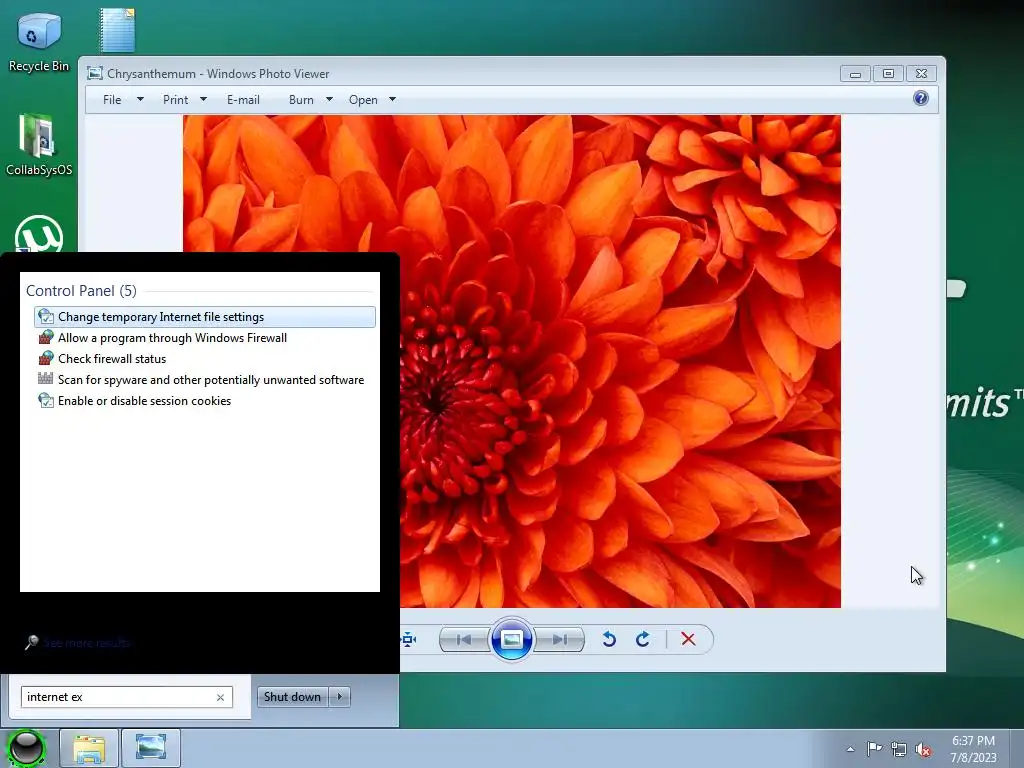Click E-mail in Photo Viewer toolbar

[x=243, y=100]
